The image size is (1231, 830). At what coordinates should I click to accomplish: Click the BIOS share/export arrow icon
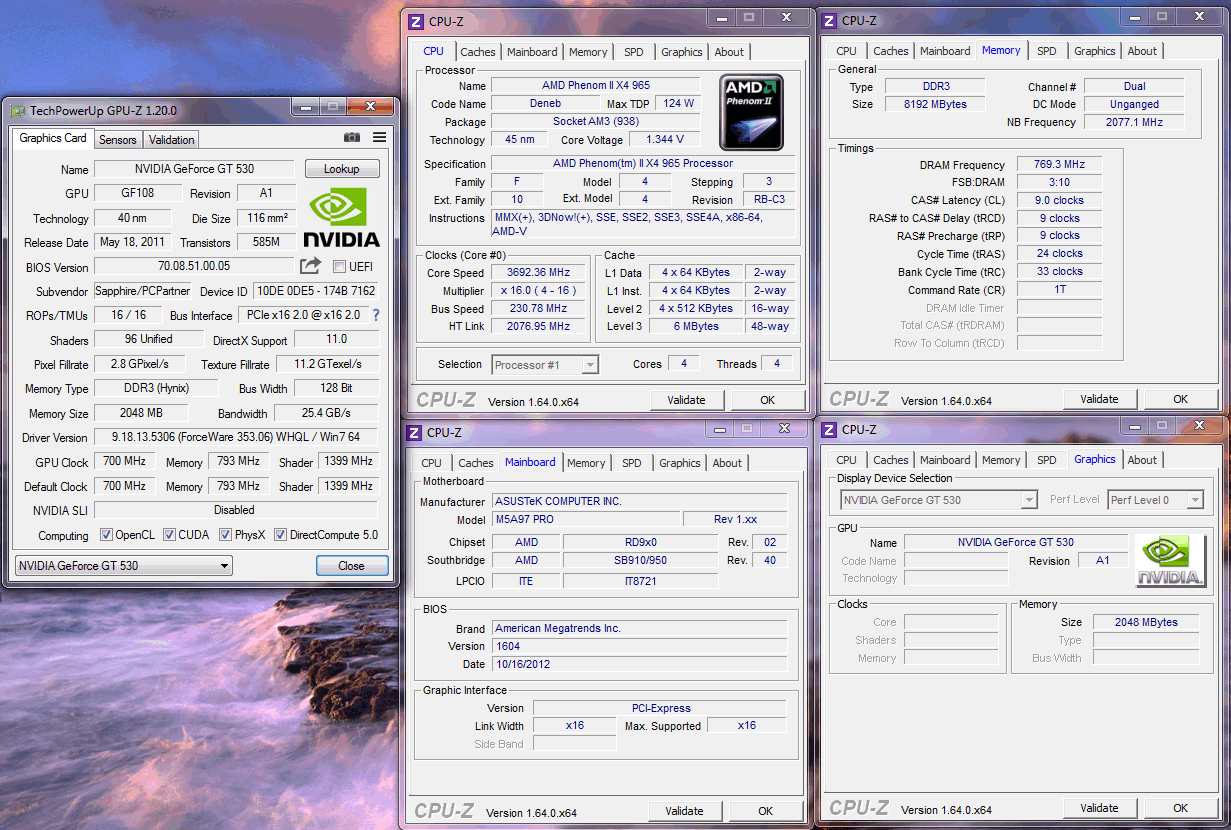click(x=310, y=266)
